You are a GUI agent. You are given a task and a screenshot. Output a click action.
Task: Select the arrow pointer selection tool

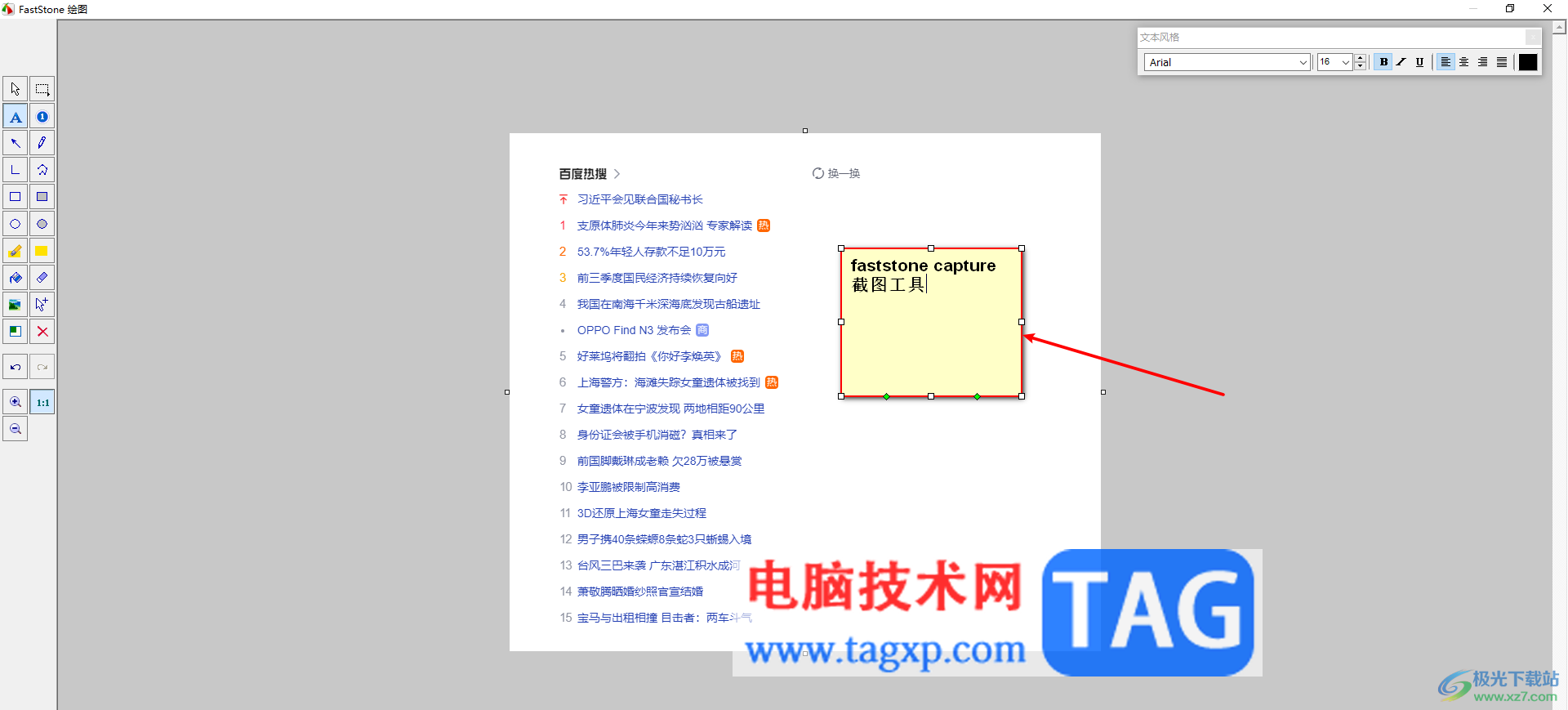click(x=16, y=89)
